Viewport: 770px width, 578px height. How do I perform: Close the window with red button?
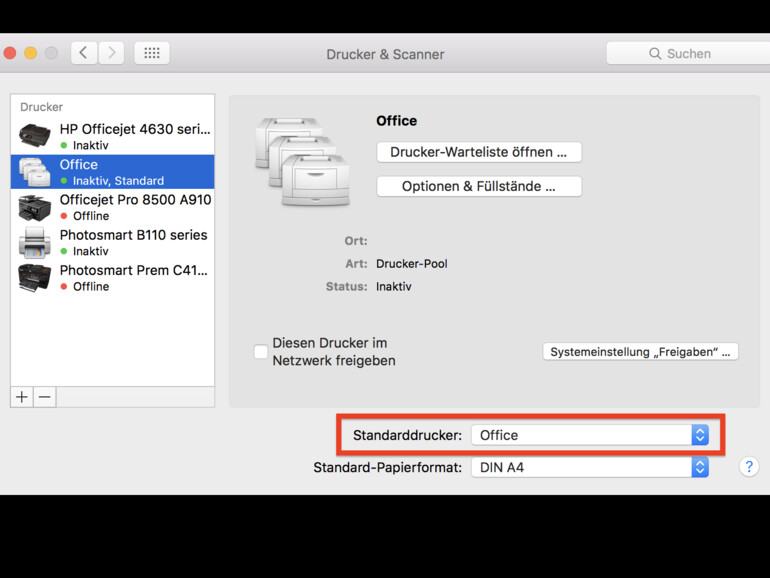10,53
